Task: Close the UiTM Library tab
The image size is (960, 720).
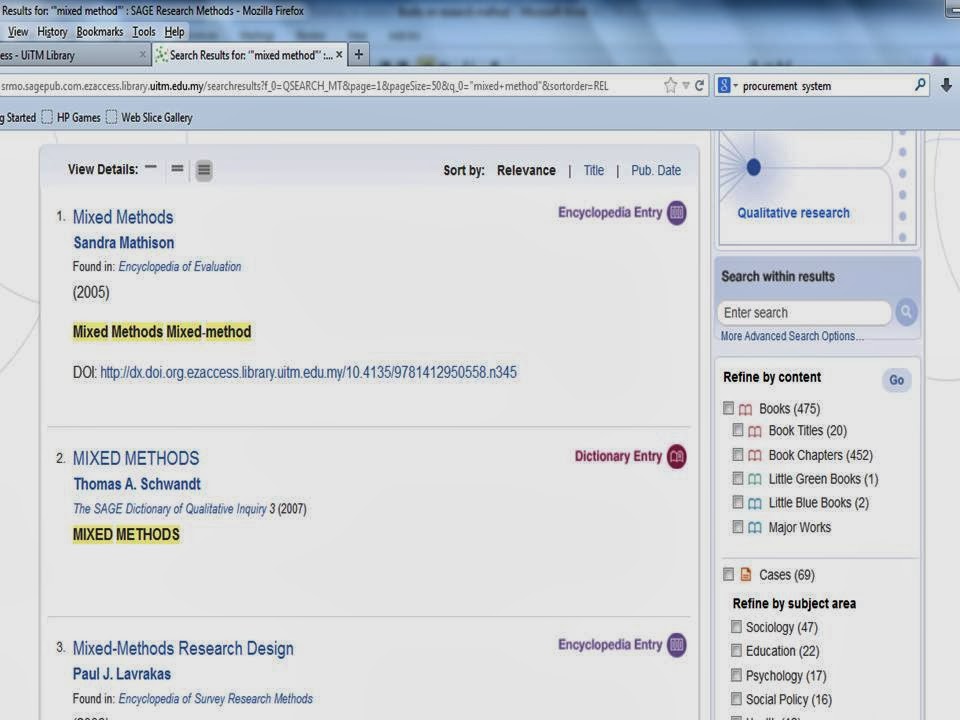Action: tap(142, 54)
